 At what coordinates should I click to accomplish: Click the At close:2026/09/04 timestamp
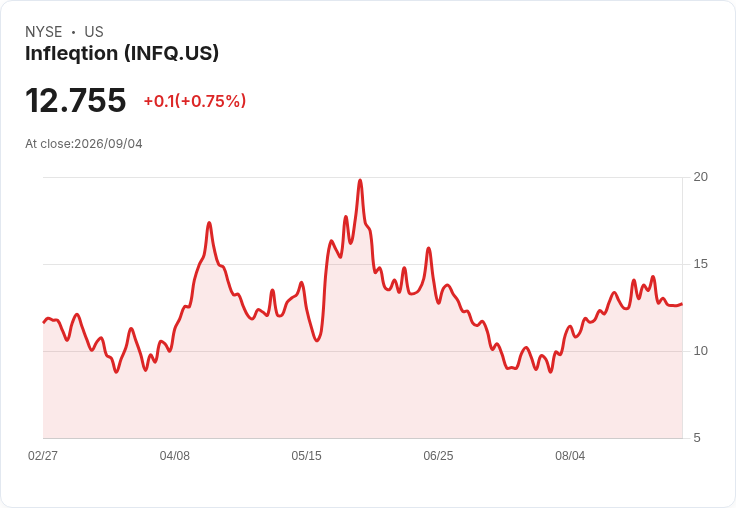tap(84, 144)
